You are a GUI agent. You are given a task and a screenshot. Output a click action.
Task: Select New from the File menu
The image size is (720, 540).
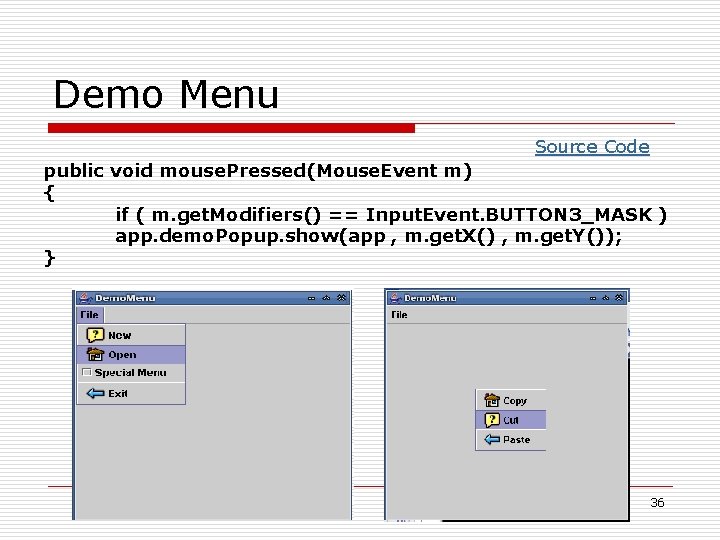(132, 335)
